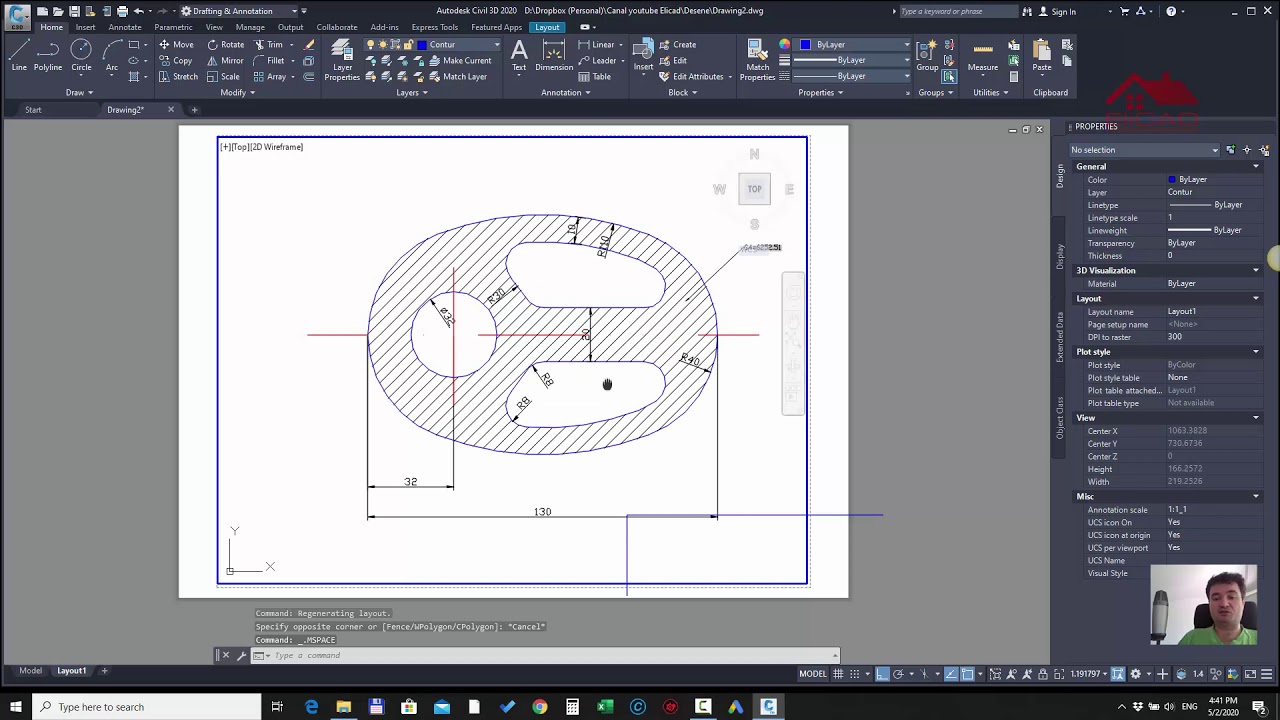Select the Circle tool
The width and height of the screenshot is (1280, 720).
click(81, 56)
